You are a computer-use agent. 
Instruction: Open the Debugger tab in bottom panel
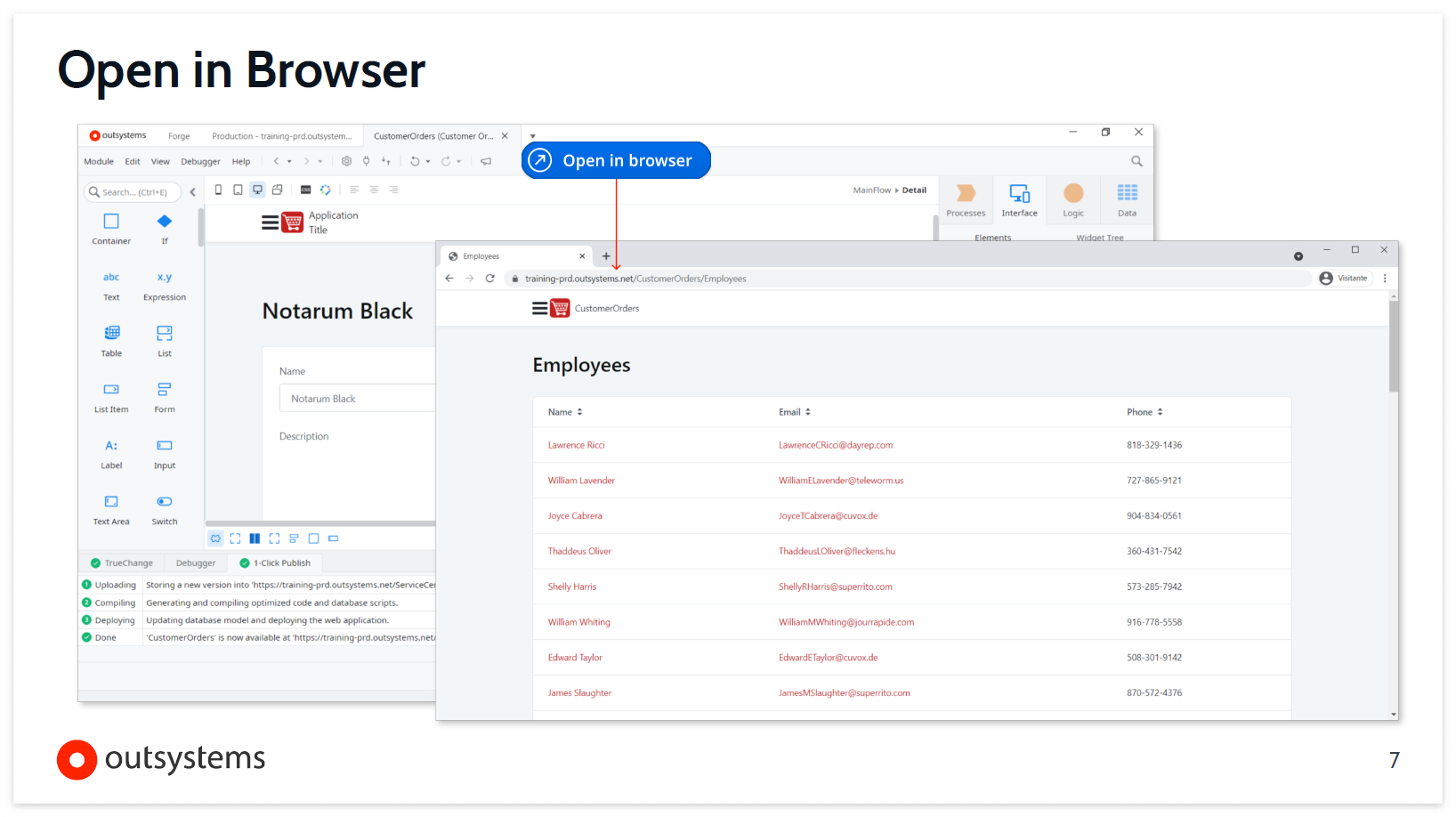(196, 562)
